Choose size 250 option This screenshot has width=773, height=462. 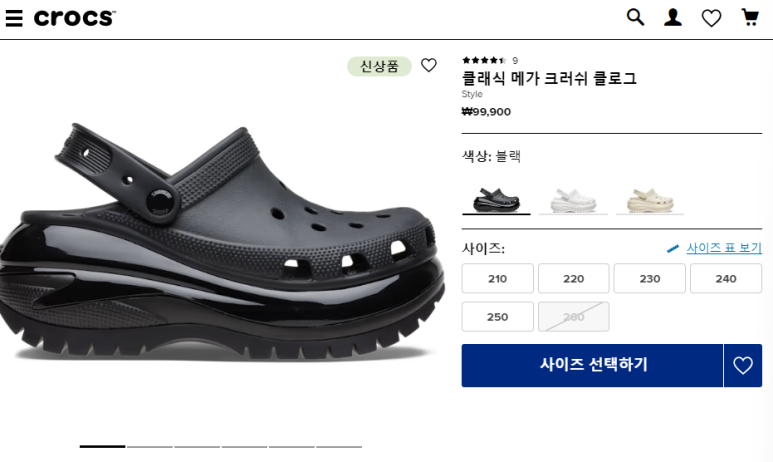click(497, 317)
